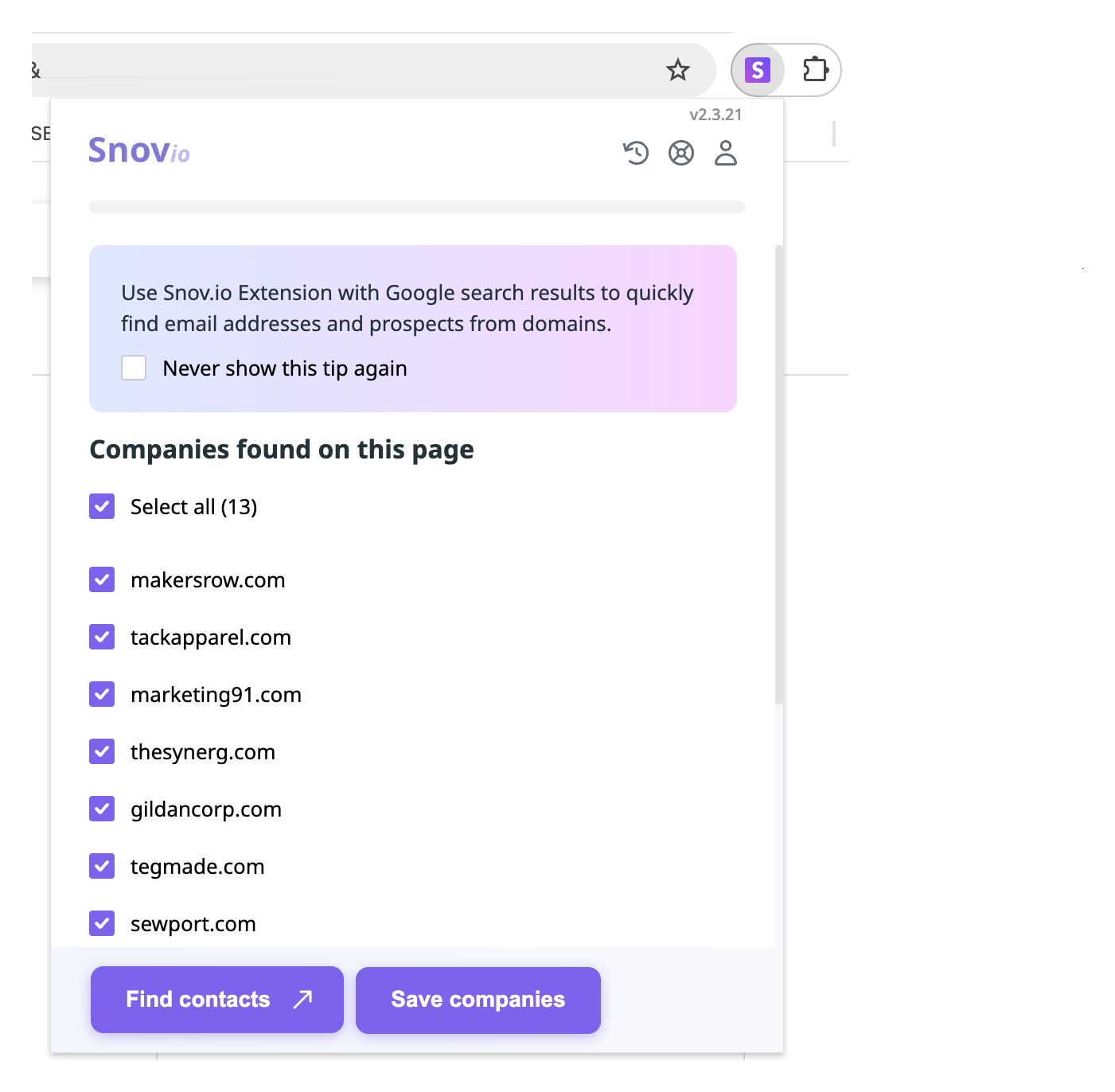This screenshot has width=1115, height=1092.
Task: Uncheck marketing91.com checkbox
Action: pos(102,694)
